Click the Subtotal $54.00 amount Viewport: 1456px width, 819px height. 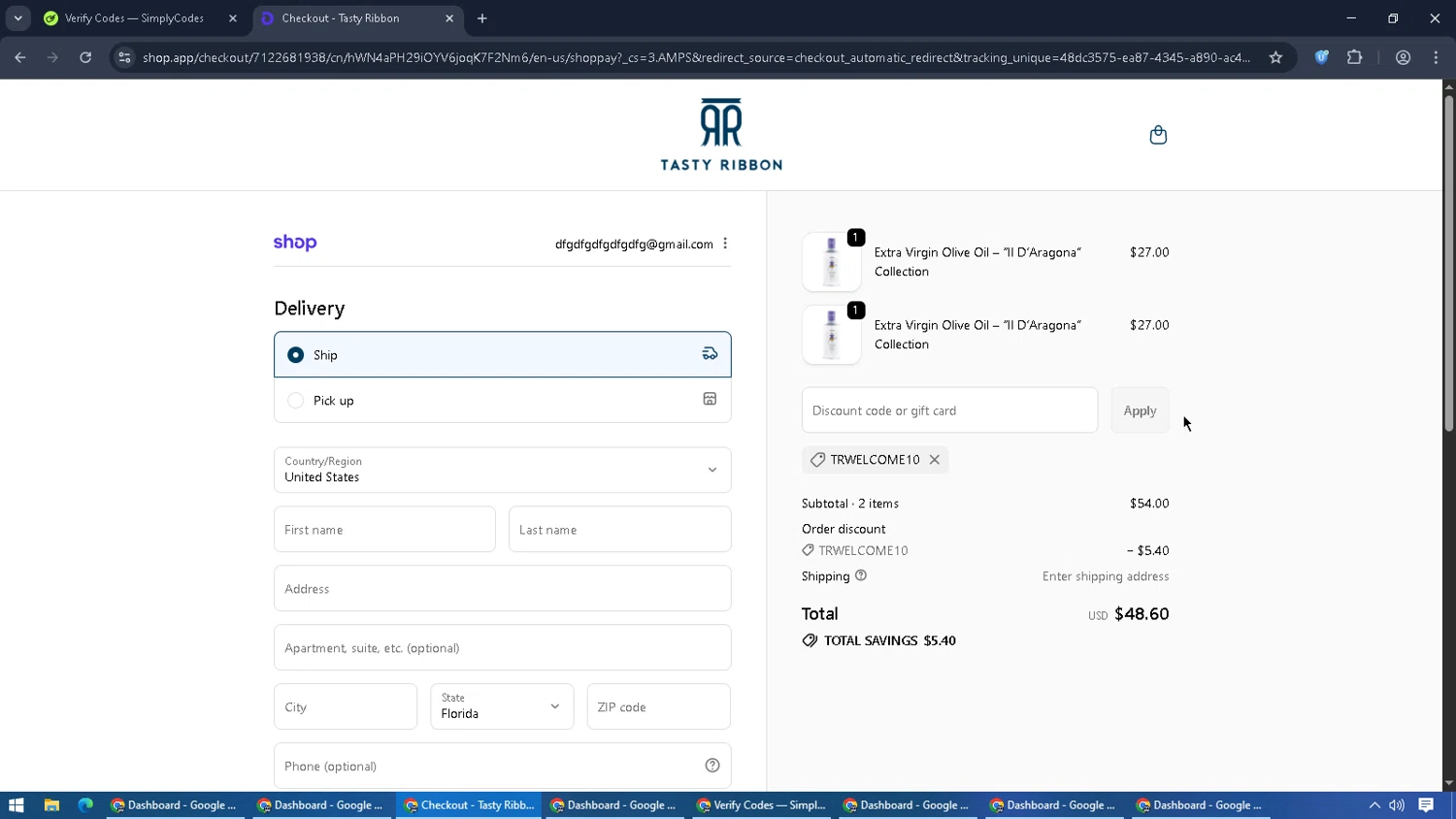coord(1149,504)
